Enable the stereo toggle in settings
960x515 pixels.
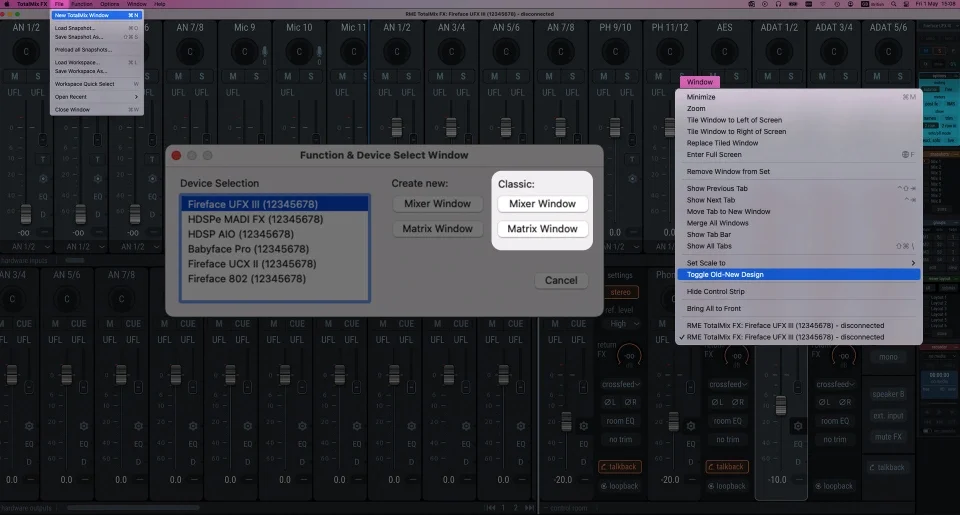coord(620,292)
